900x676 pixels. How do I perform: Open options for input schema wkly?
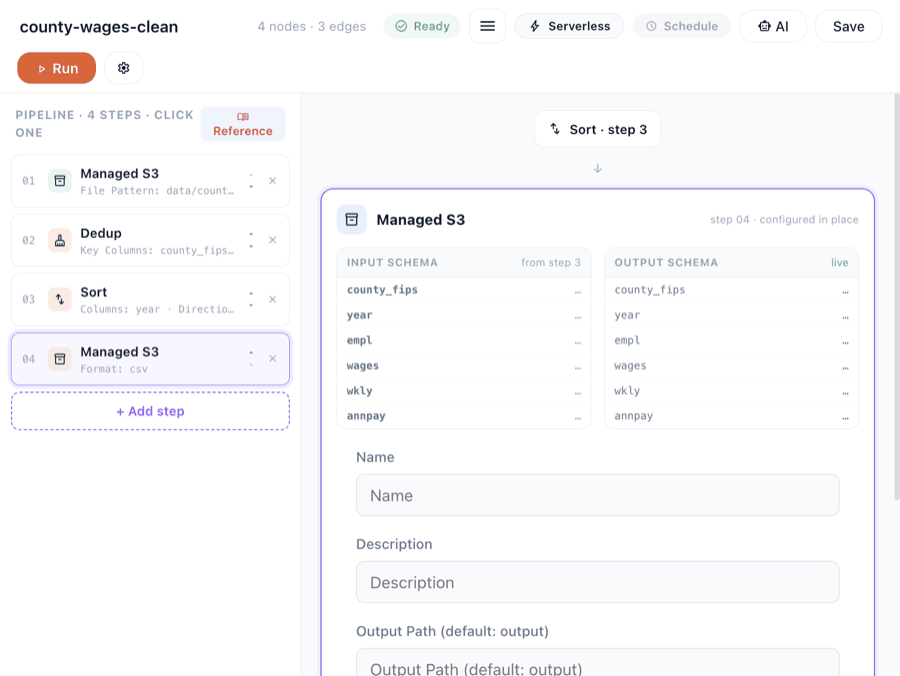(x=577, y=393)
